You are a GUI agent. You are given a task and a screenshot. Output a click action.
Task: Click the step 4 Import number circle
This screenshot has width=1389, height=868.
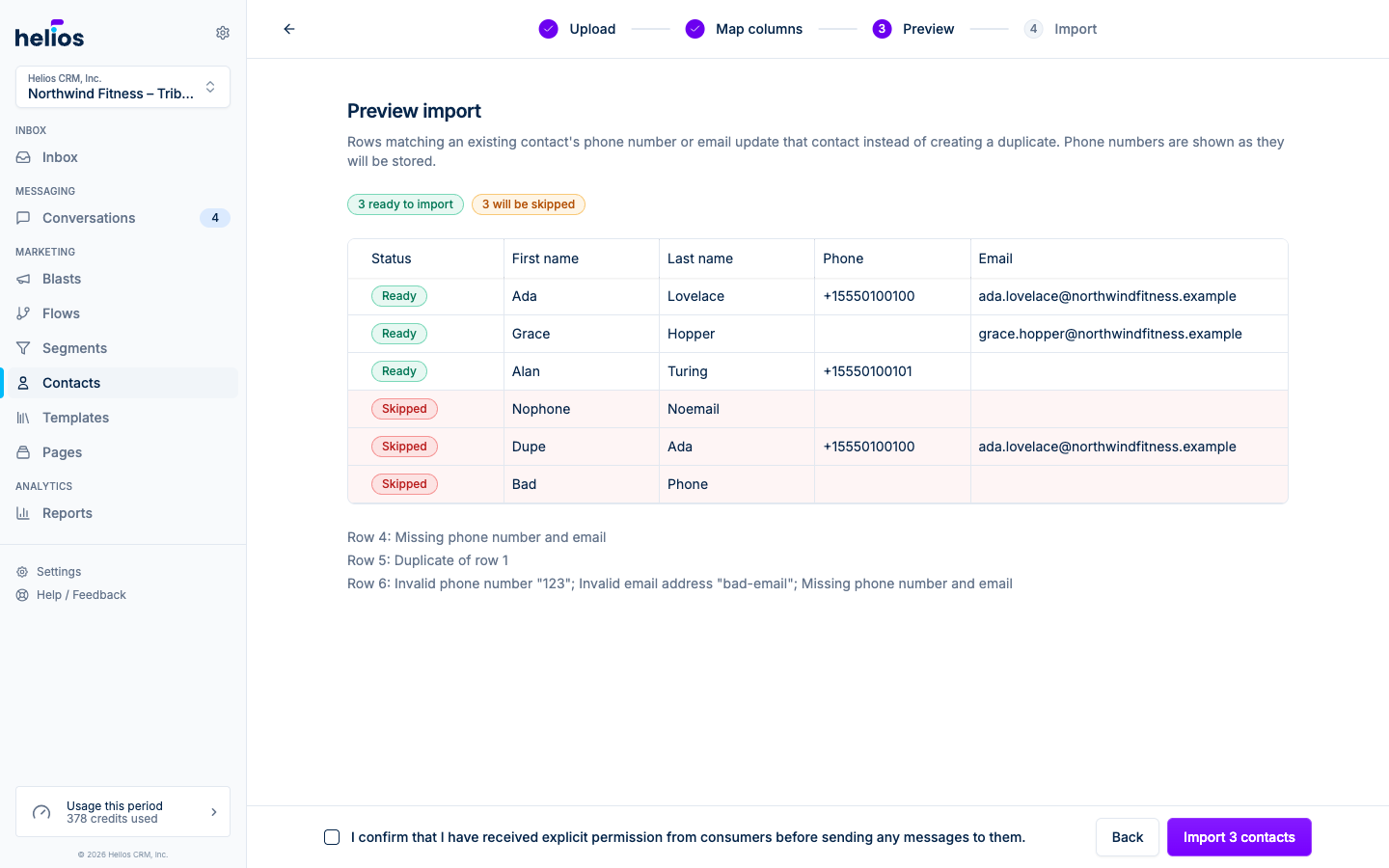(x=1033, y=29)
